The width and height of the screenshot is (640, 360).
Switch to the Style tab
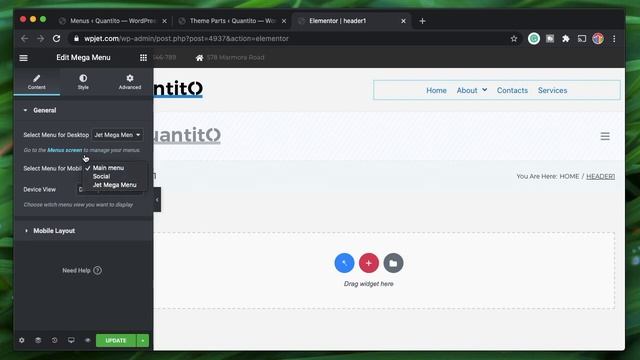click(83, 82)
